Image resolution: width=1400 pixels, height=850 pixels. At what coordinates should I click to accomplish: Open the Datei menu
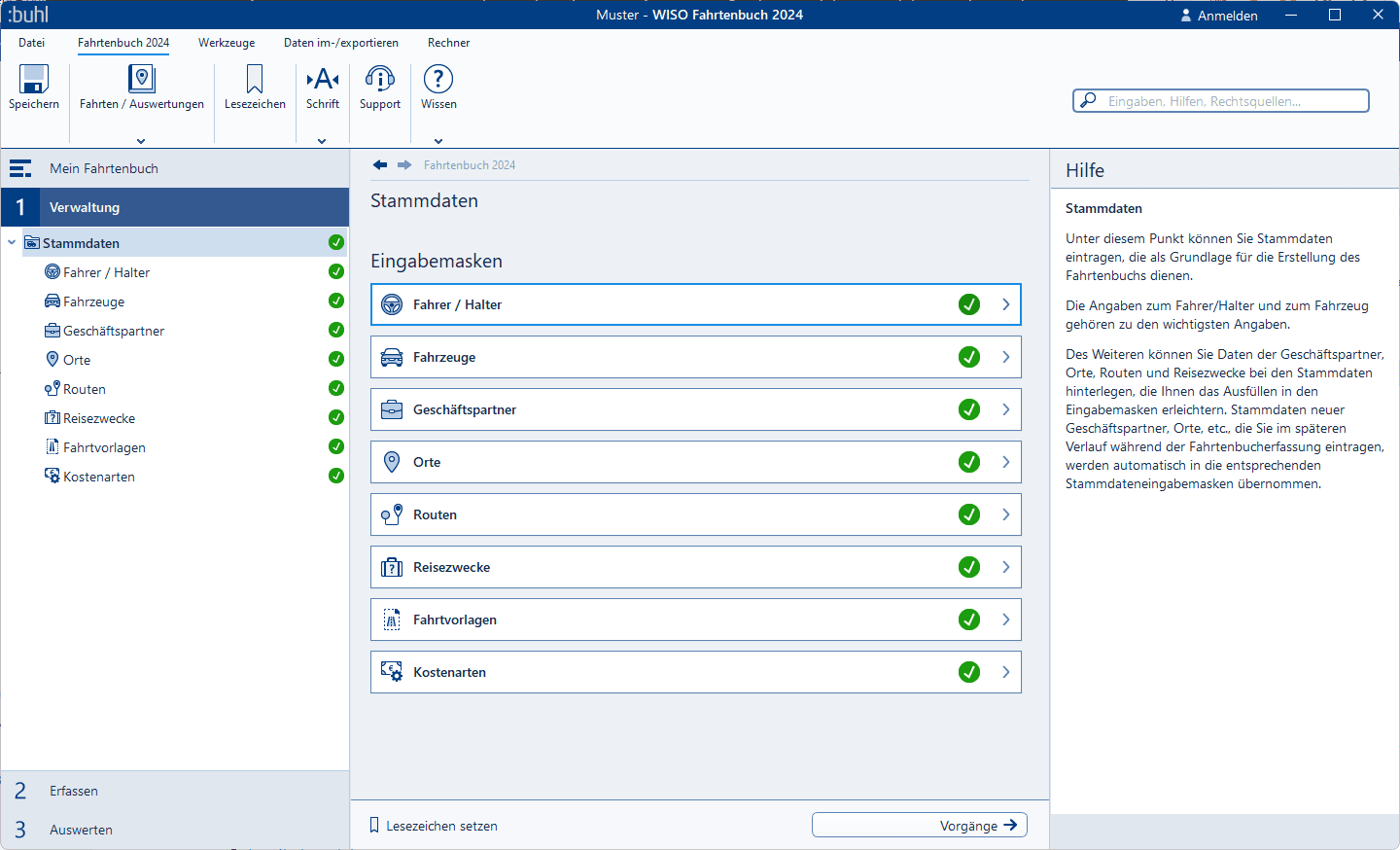(x=32, y=43)
